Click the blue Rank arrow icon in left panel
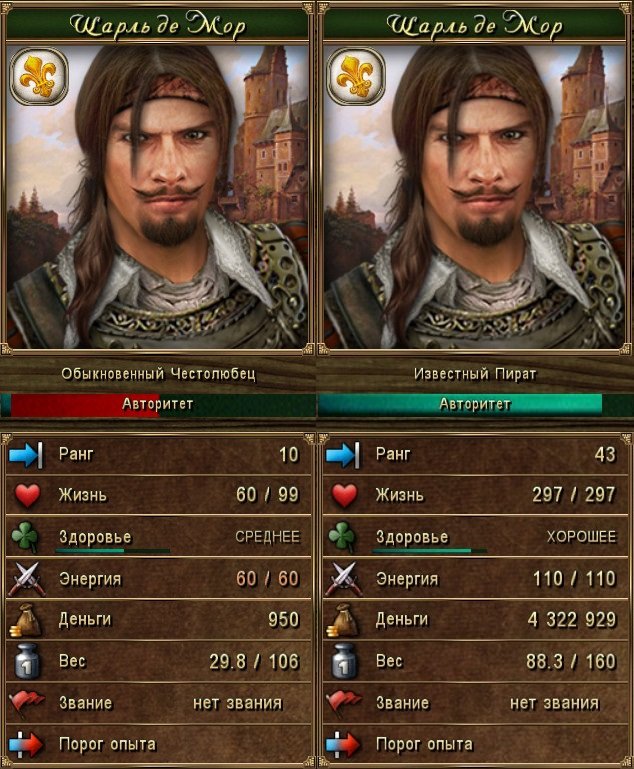The image size is (634, 769). click(x=25, y=455)
